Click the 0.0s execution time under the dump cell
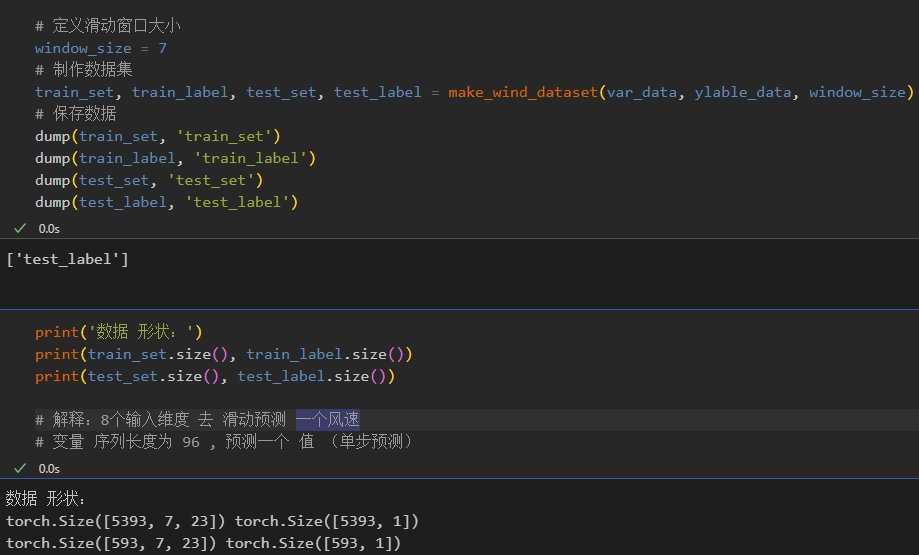 pyautogui.click(x=49, y=228)
